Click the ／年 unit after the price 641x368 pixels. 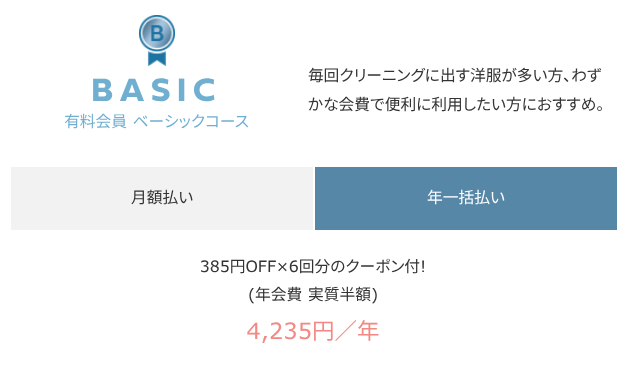[x=357, y=331]
